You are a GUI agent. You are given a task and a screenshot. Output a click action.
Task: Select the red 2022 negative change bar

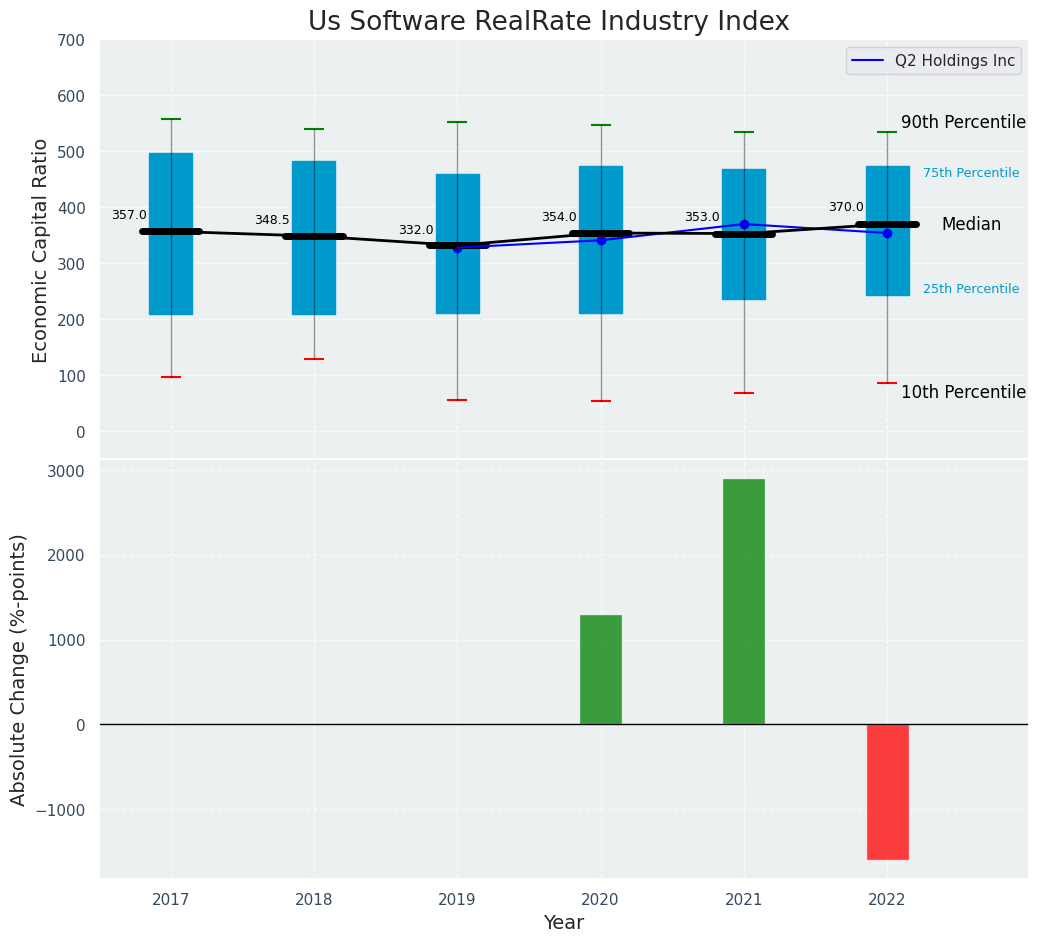pos(887,791)
